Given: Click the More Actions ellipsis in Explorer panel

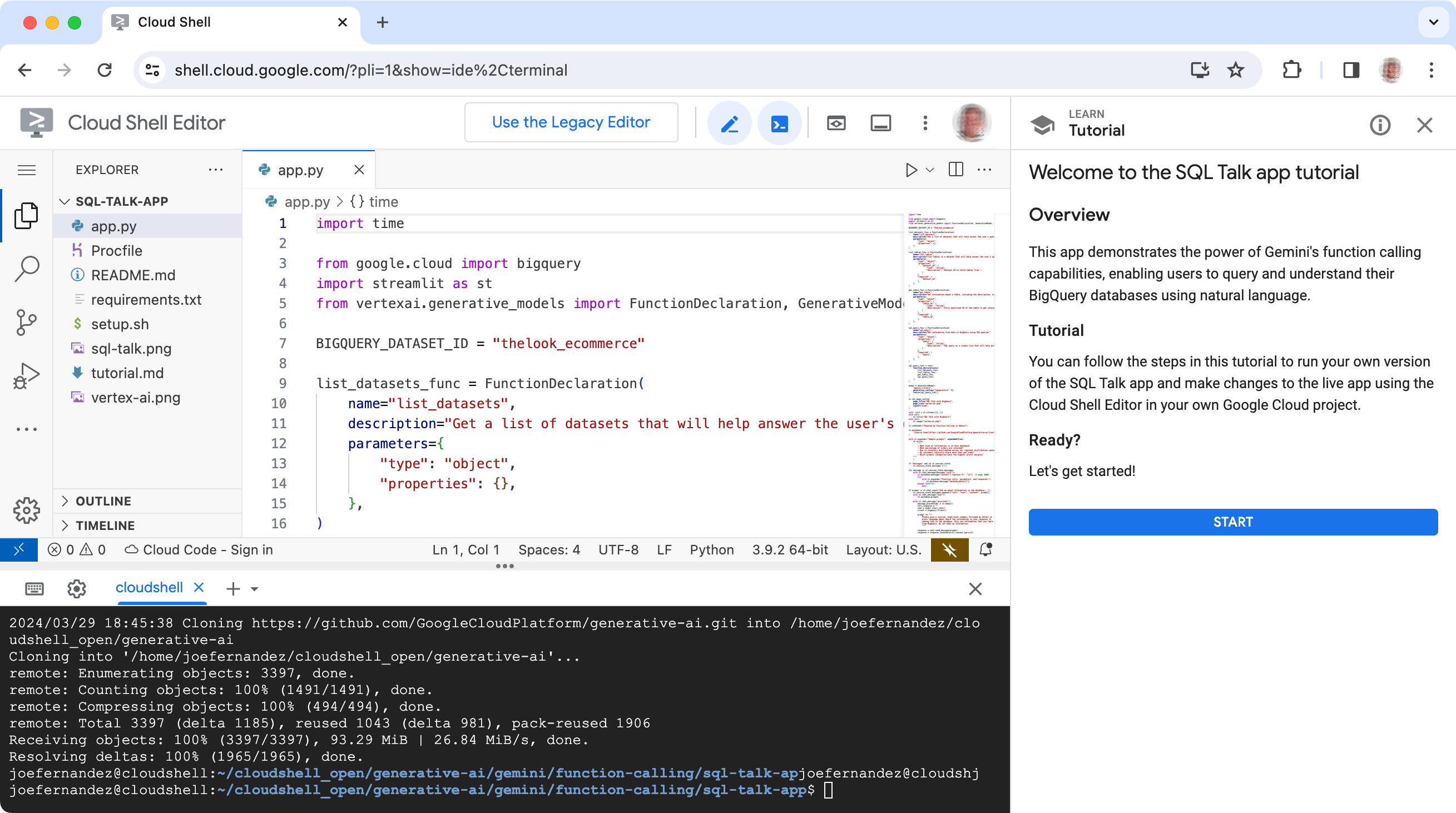Looking at the screenshot, I should 217,169.
